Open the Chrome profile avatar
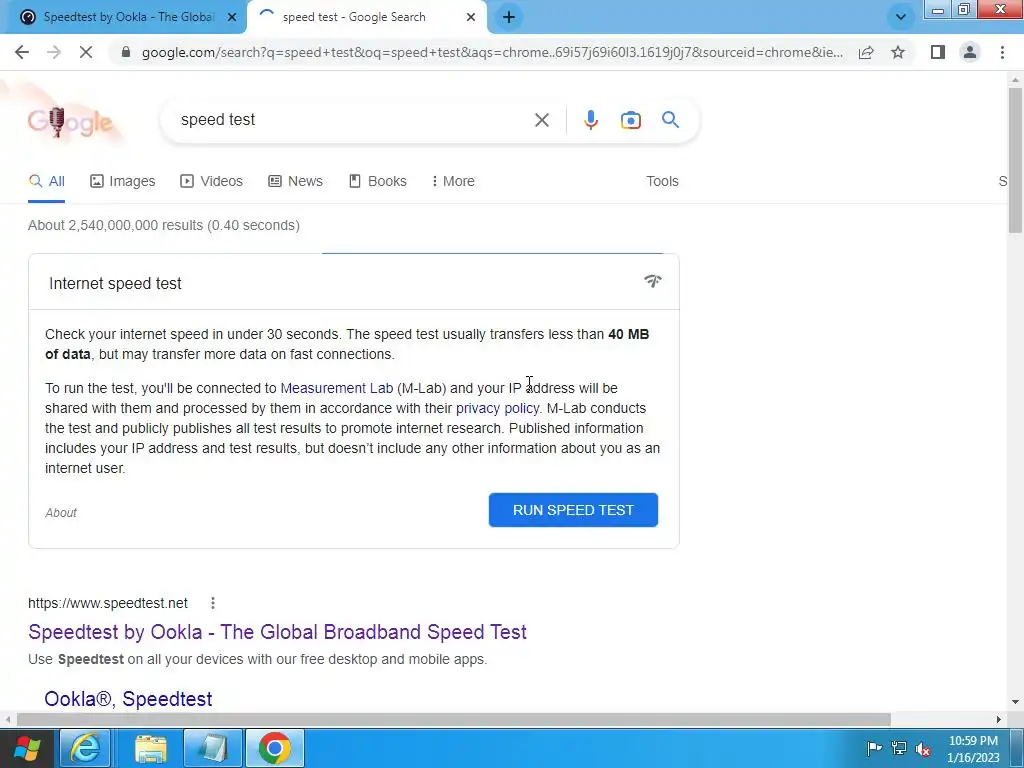Screen dimensions: 1024x768 (x=970, y=52)
